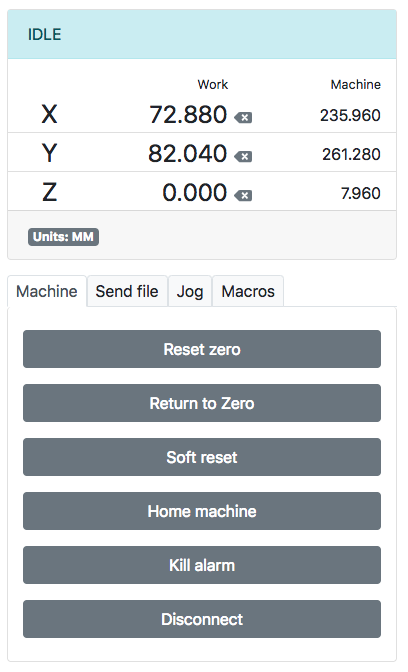Click the Return to Zero button
408x672 pixels.
(202, 403)
